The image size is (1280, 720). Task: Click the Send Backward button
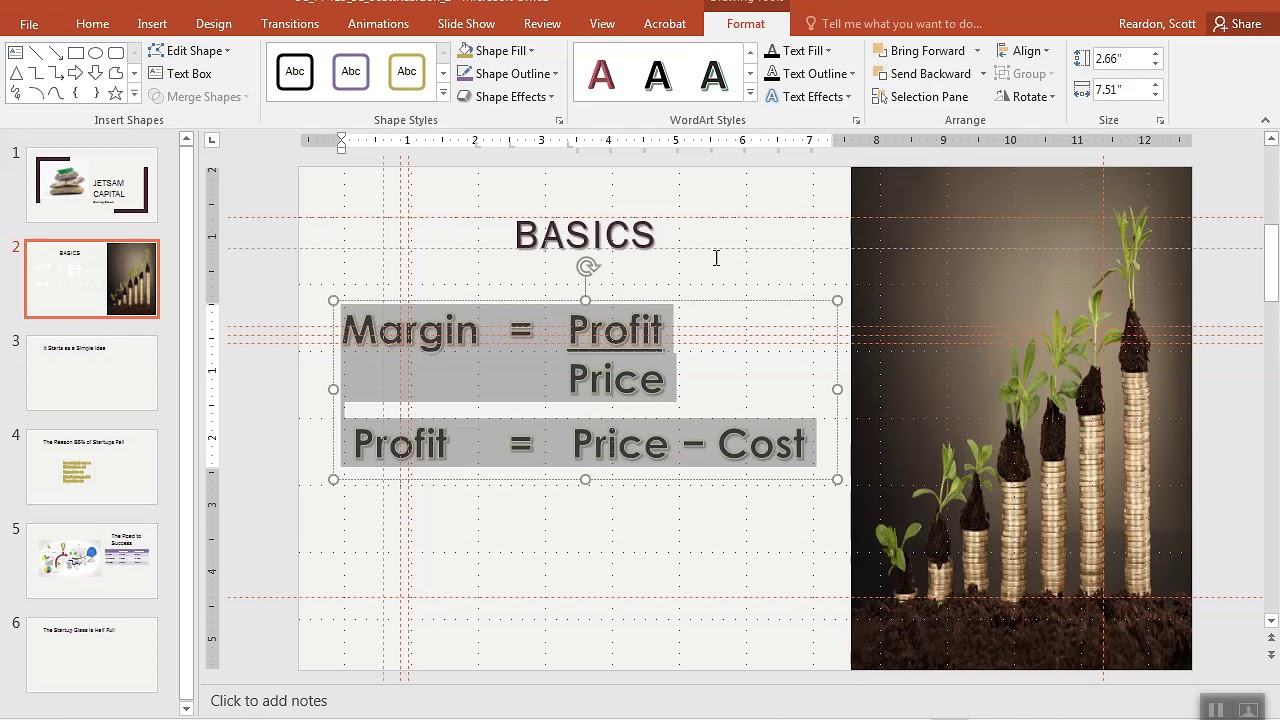coord(922,73)
